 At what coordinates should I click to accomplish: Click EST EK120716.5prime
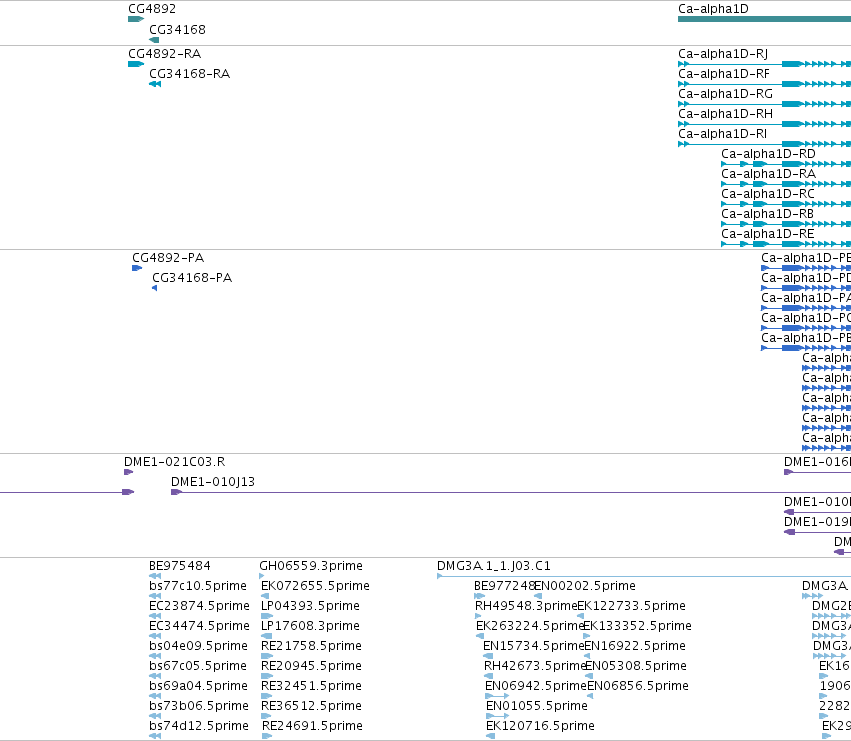click(x=541, y=727)
